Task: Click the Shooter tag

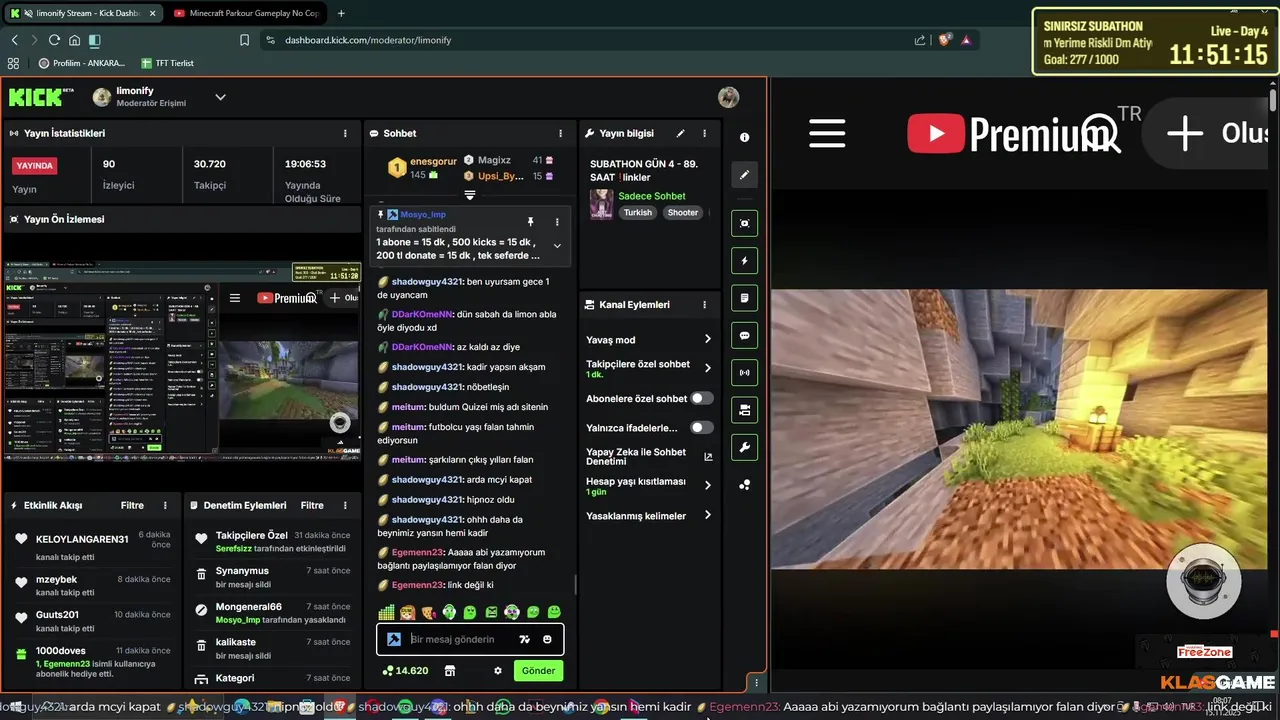Action: pyautogui.click(x=683, y=212)
